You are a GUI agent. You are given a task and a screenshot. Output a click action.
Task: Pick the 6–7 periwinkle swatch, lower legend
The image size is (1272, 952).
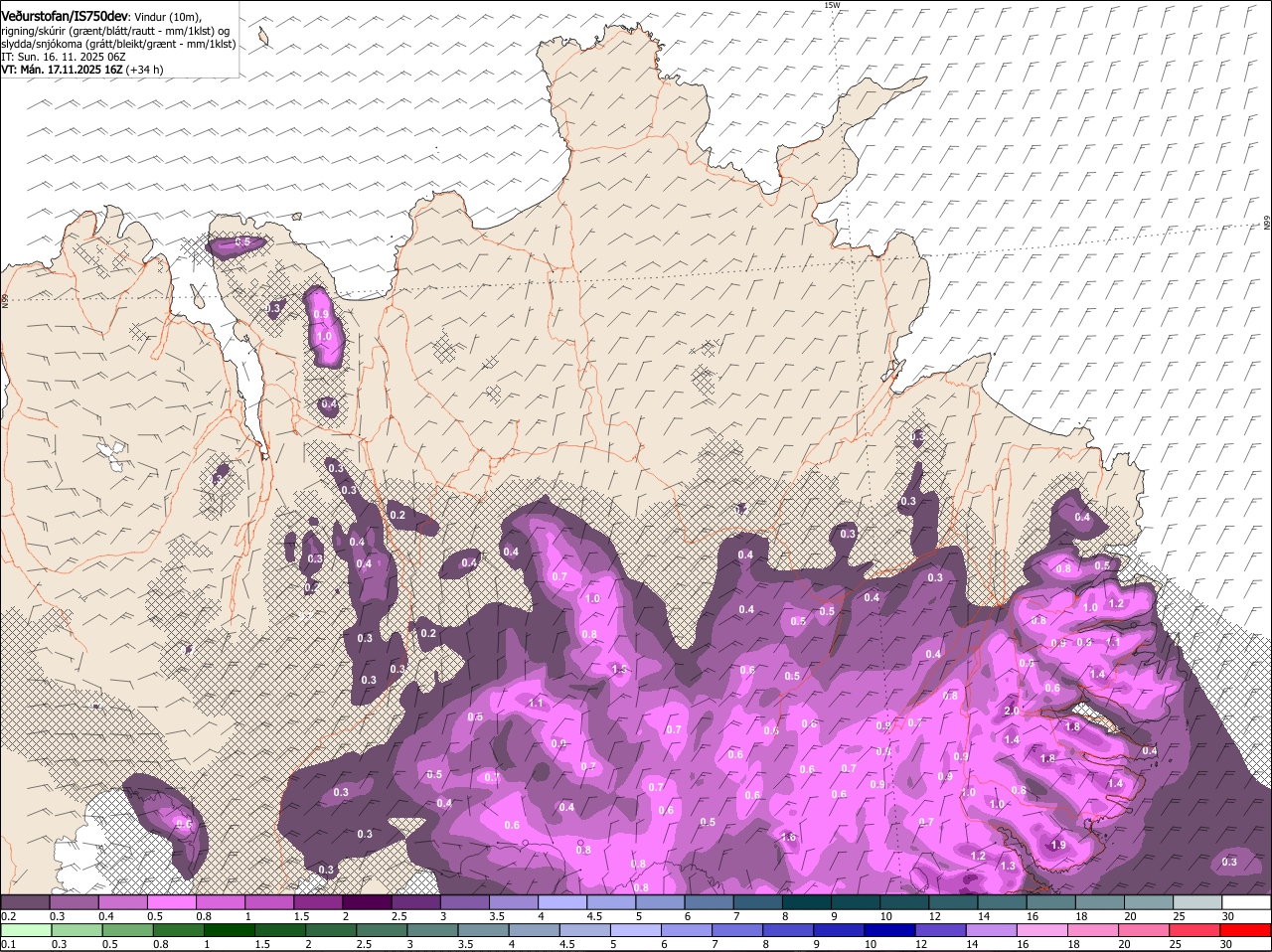coord(687,930)
